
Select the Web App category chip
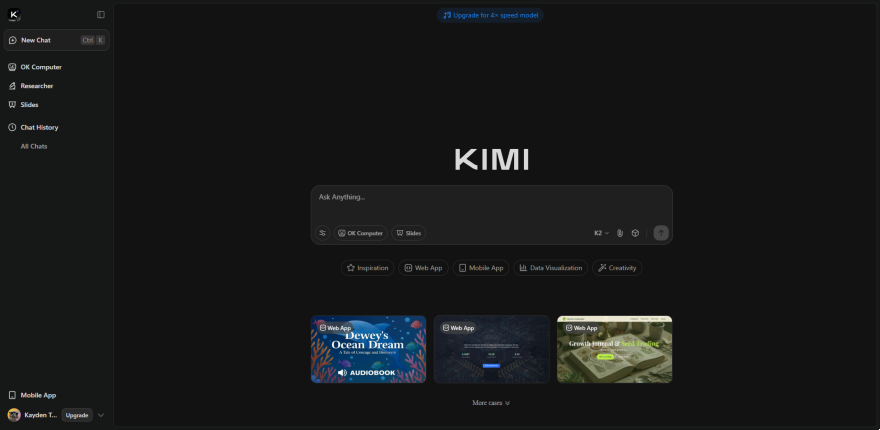(423, 268)
